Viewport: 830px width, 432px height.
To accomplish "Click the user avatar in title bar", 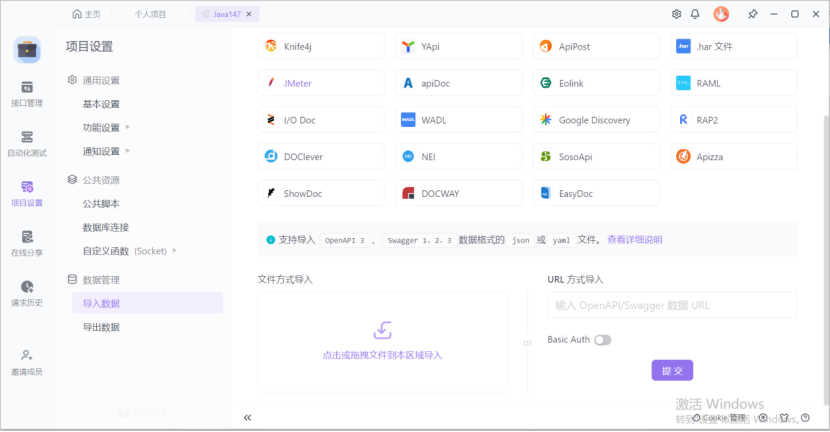I will coord(721,14).
